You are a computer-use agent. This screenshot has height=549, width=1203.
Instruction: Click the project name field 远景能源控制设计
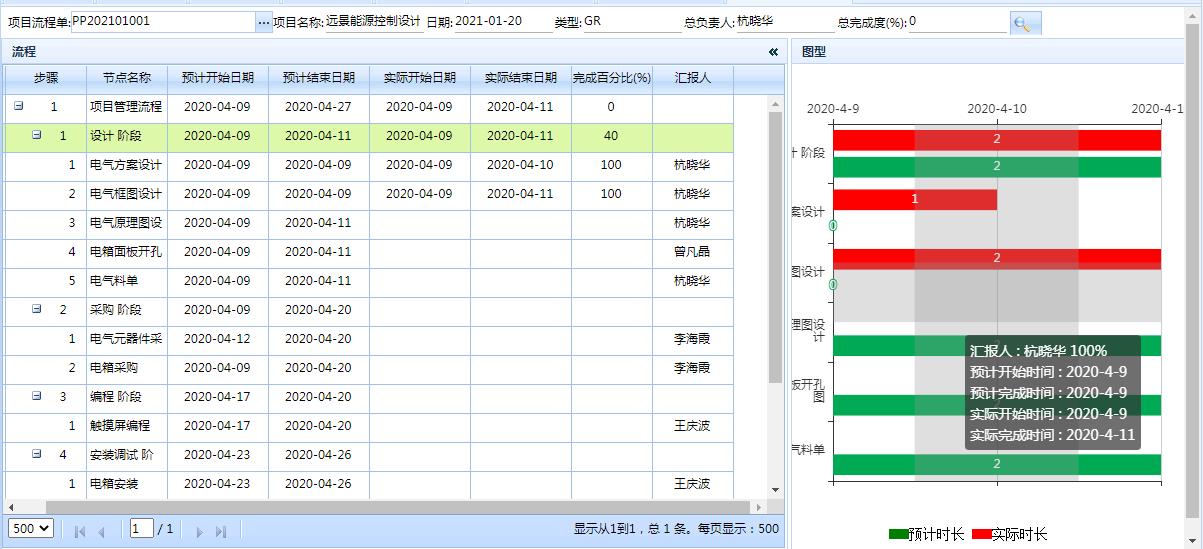[x=374, y=21]
